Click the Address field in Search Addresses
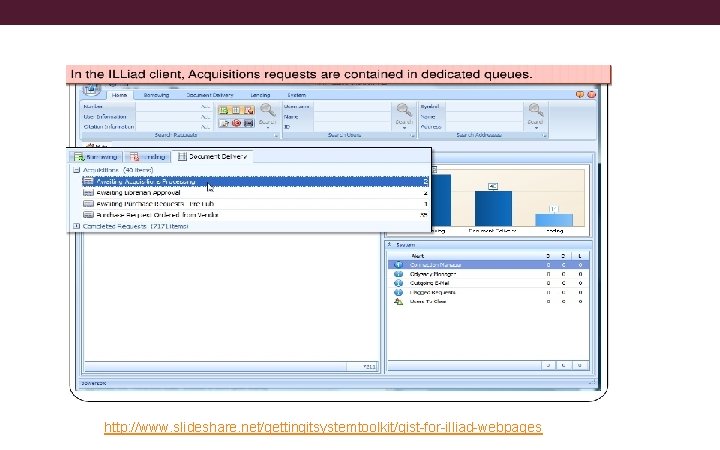The height and width of the screenshot is (450, 720). (484, 127)
